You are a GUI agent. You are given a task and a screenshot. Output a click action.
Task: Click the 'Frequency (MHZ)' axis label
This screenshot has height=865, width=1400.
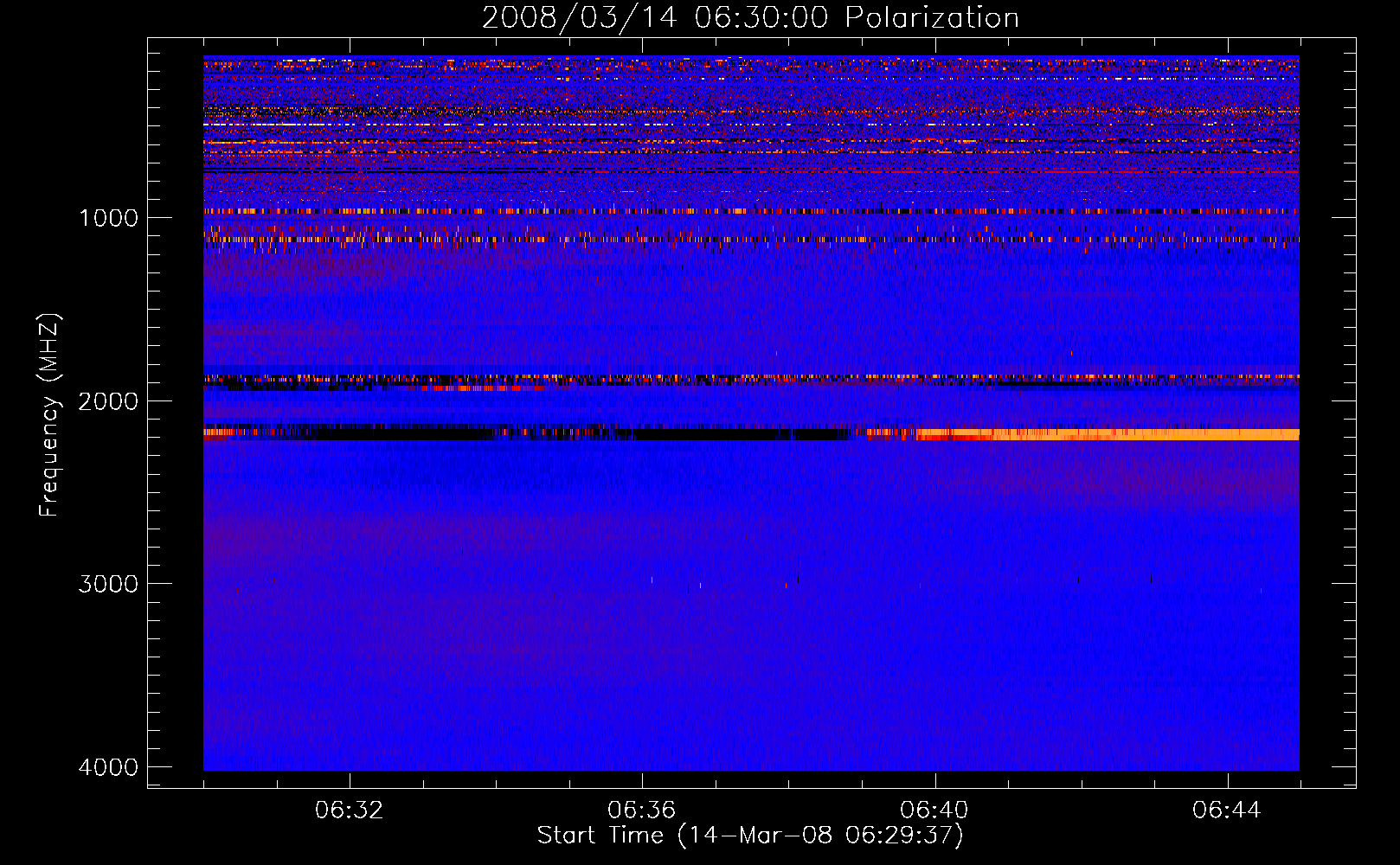click(49, 415)
